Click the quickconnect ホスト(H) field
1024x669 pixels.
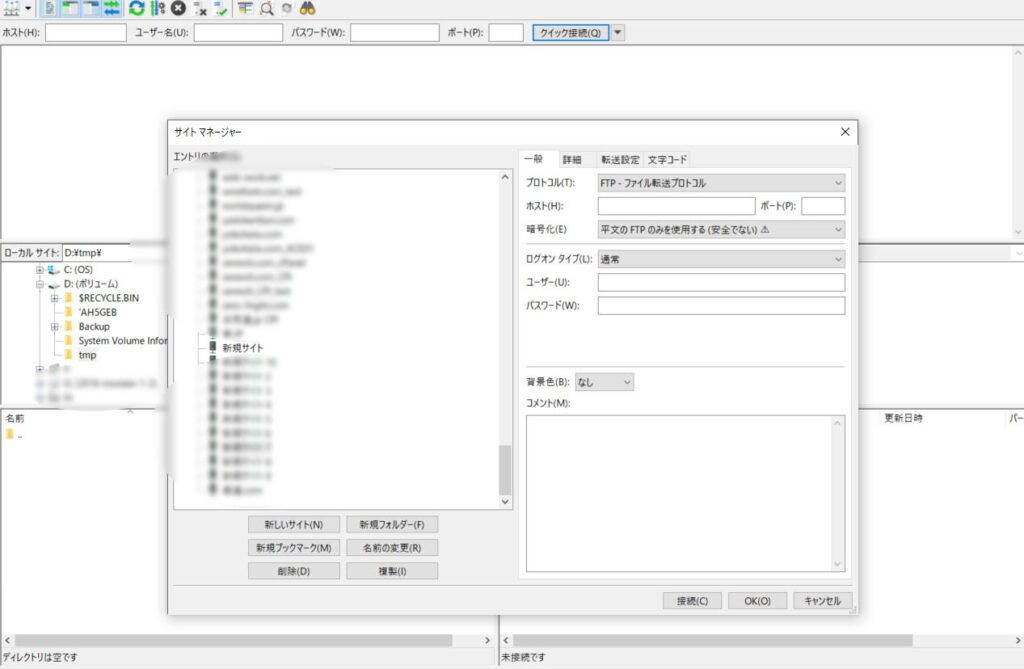[86, 33]
